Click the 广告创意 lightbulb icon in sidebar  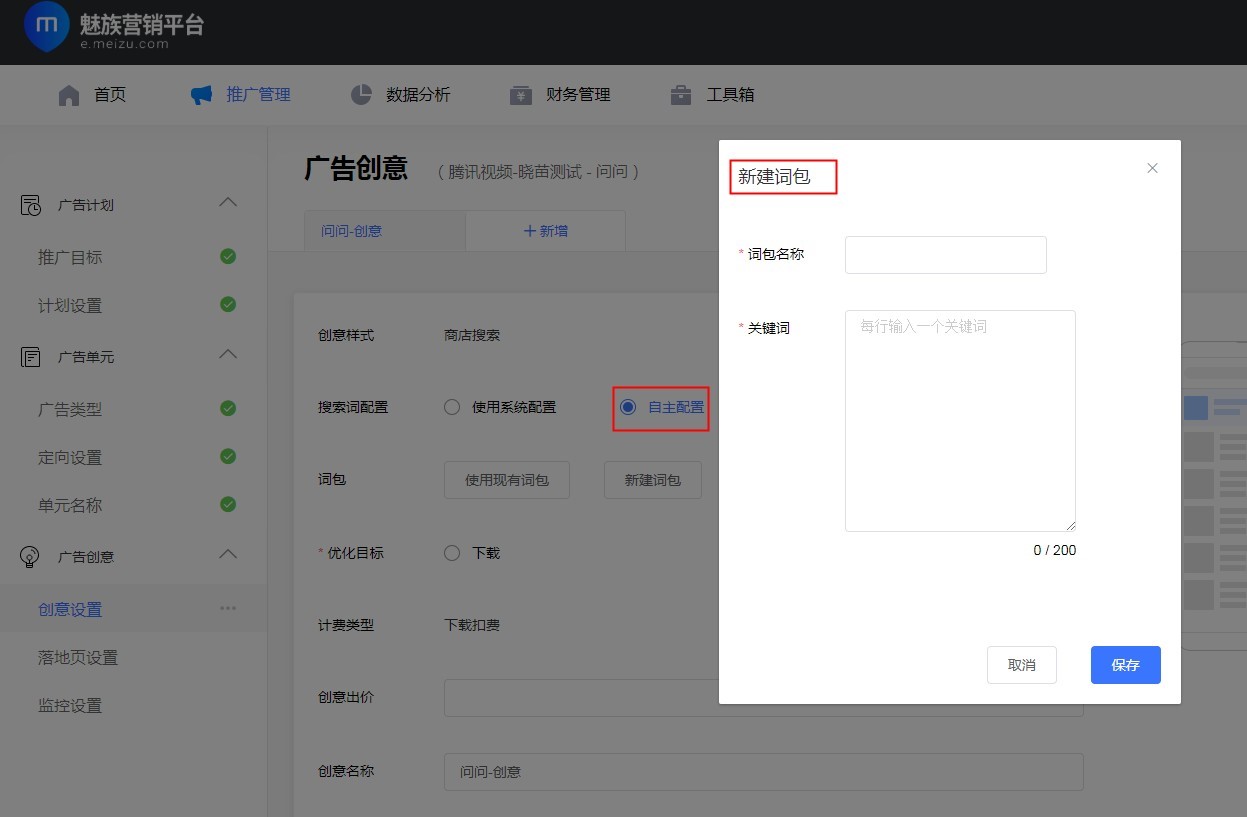(x=30, y=556)
